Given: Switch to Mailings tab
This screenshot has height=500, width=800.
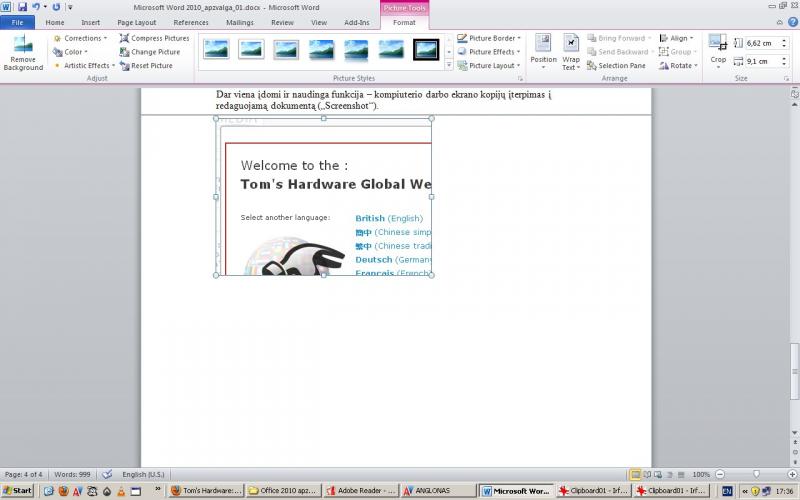Looking at the screenshot, I should (x=240, y=22).
